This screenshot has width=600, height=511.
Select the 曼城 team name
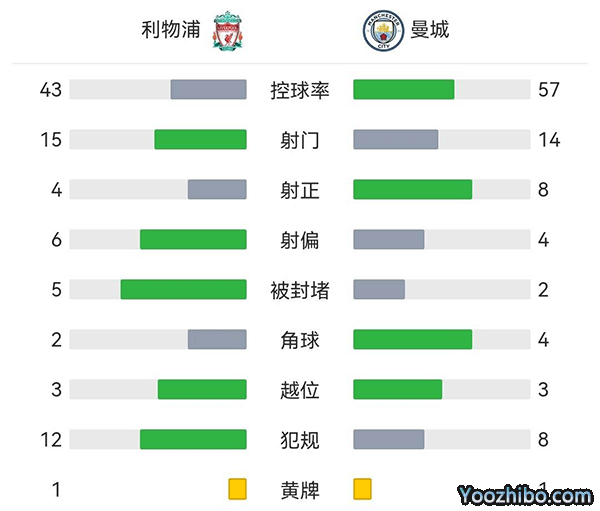430,29
